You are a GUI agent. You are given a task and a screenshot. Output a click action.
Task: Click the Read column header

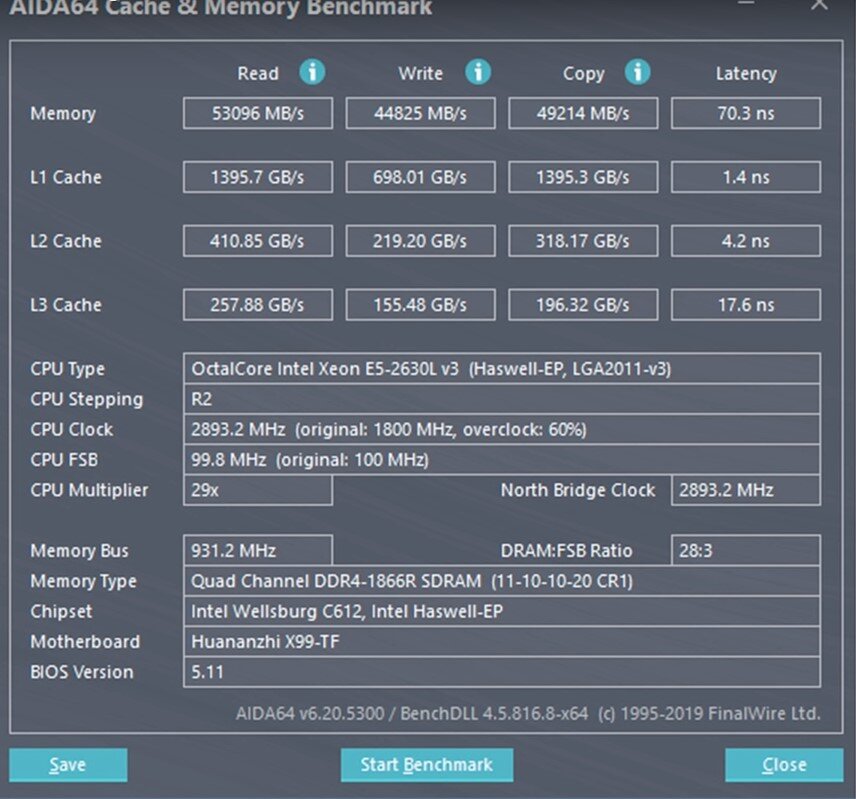pyautogui.click(x=258, y=73)
